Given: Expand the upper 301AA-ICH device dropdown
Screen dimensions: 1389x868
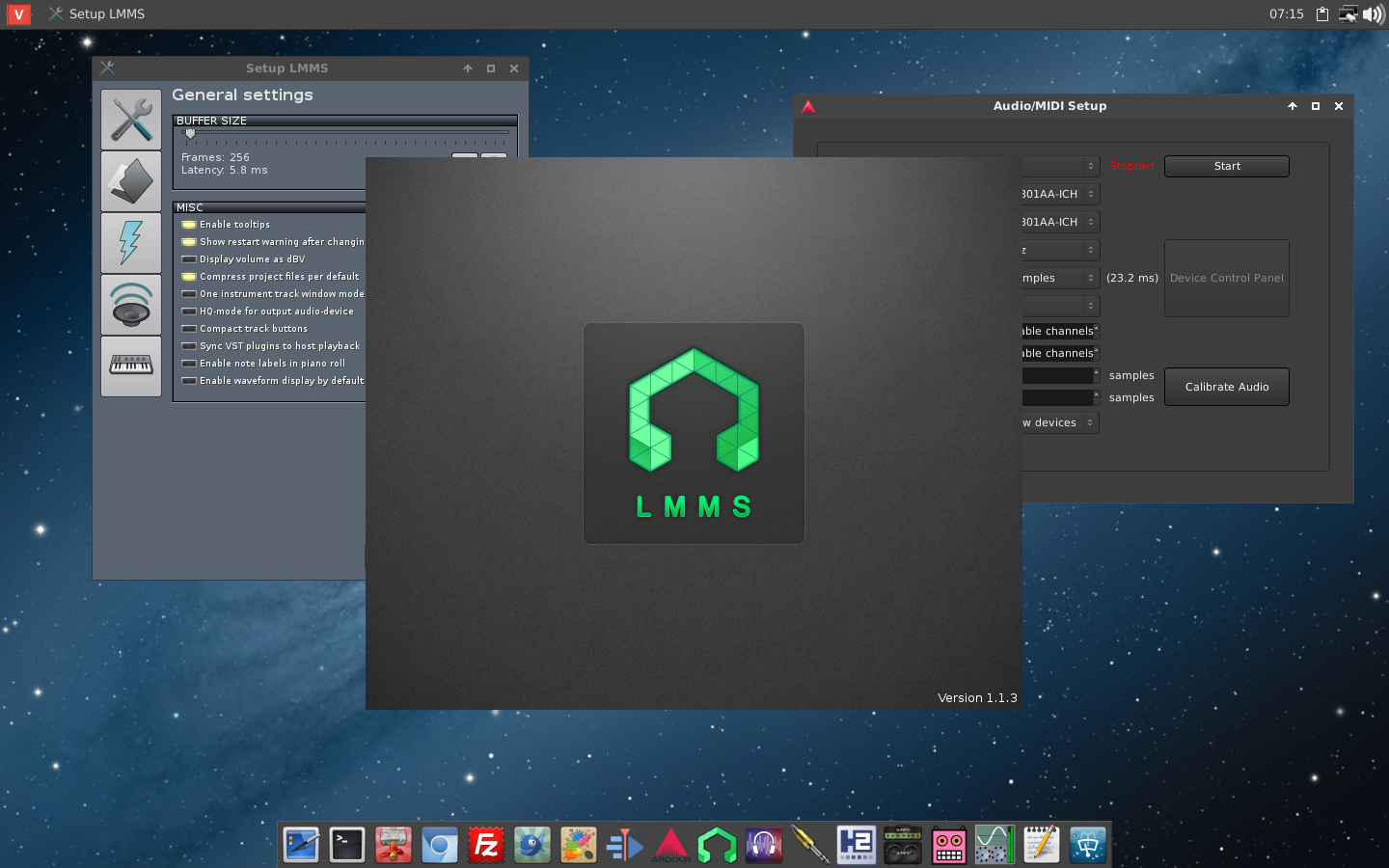Looking at the screenshot, I should click(1061, 194).
